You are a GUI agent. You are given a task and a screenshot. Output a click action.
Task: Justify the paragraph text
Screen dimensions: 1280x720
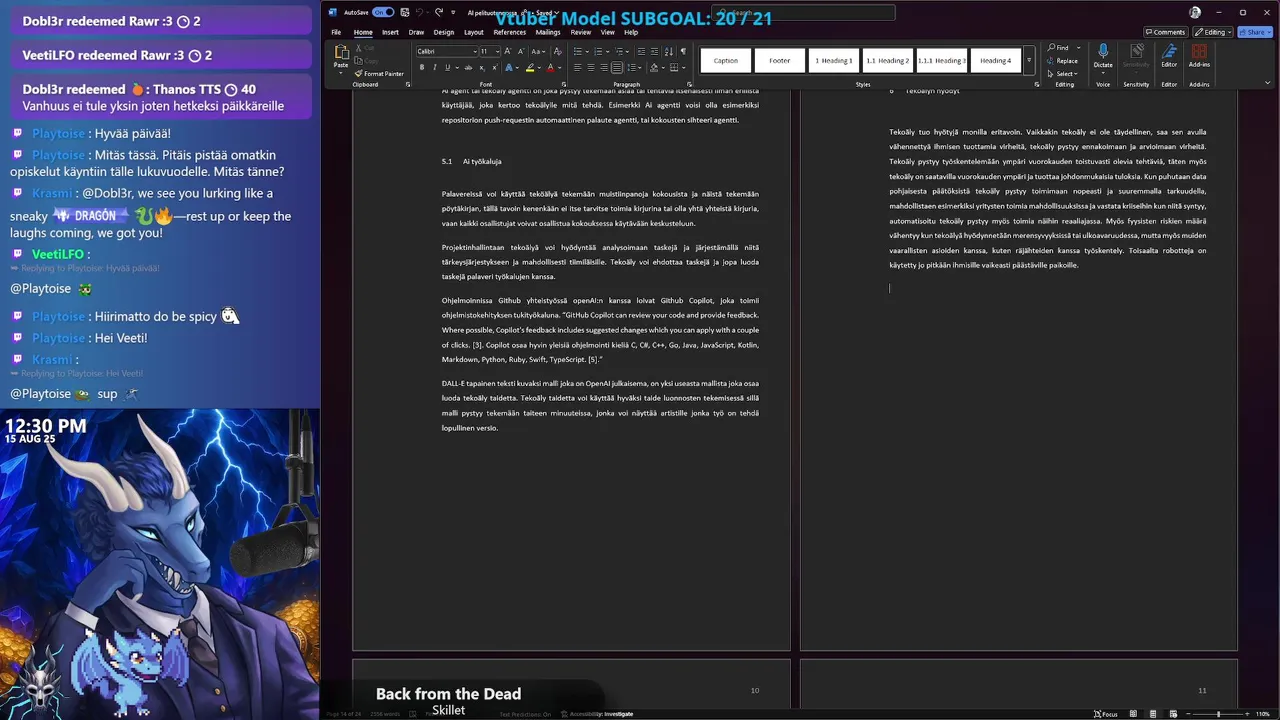click(x=616, y=67)
